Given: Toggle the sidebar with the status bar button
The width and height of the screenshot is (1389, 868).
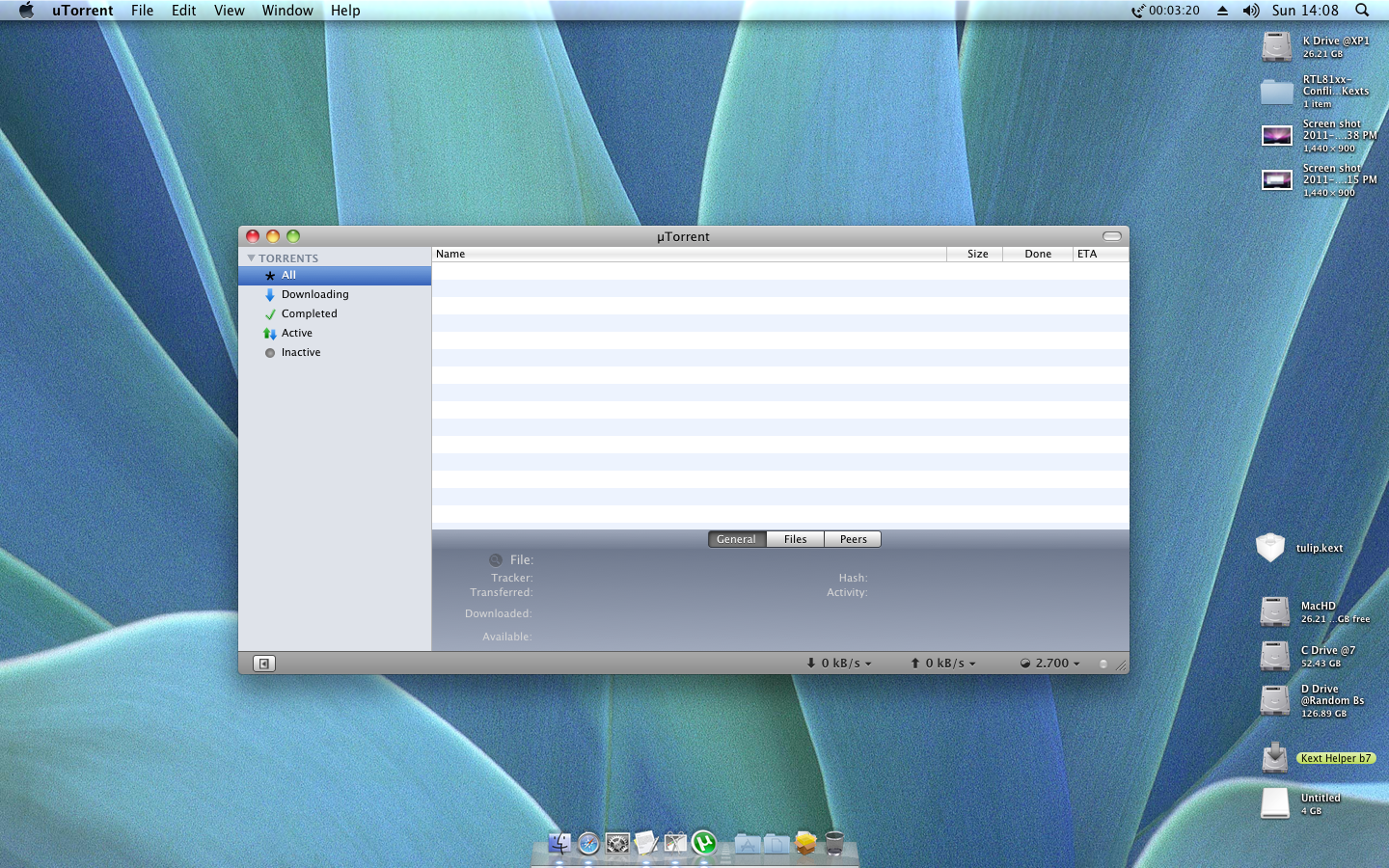Looking at the screenshot, I should pos(264,663).
